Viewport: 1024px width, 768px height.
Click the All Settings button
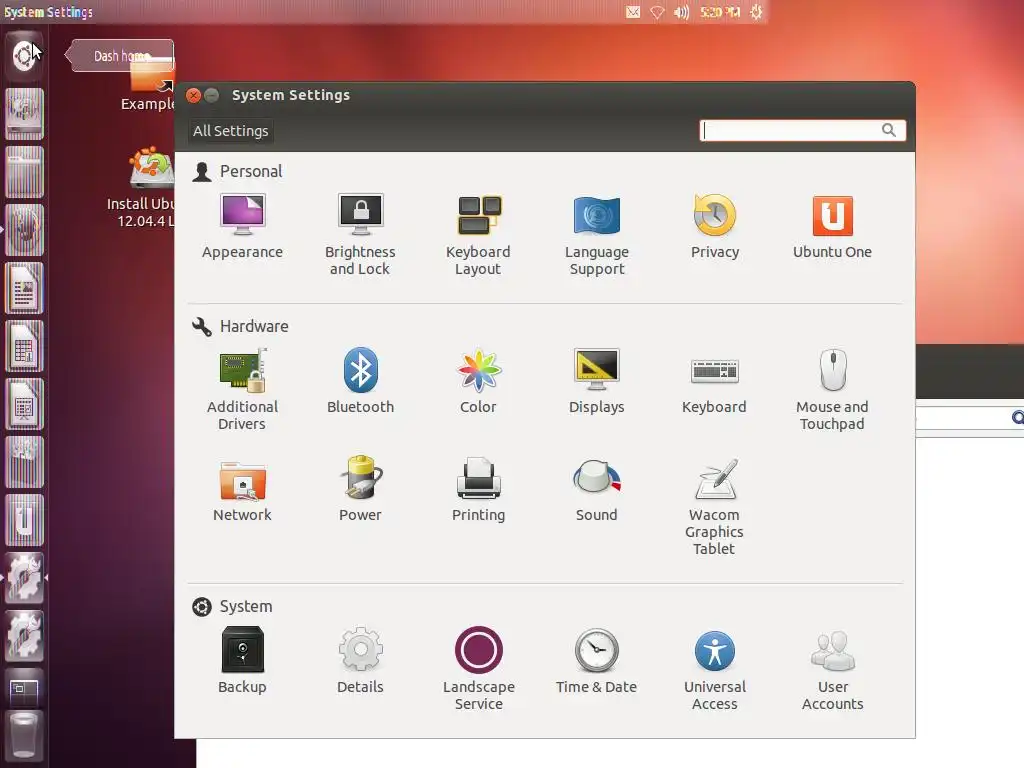coord(231,131)
